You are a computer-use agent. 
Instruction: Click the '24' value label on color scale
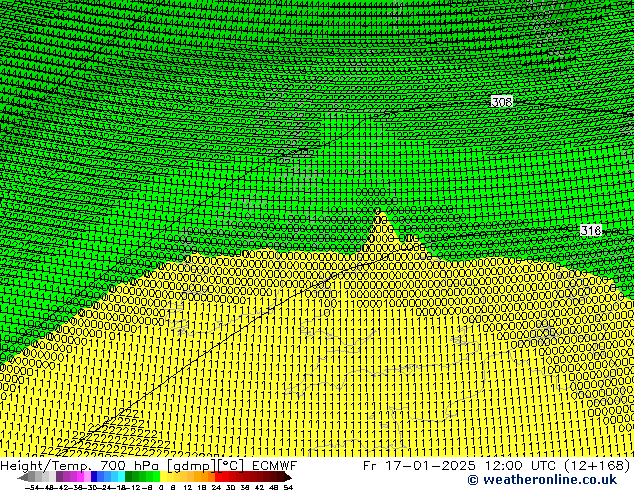pyautogui.click(x=216, y=487)
